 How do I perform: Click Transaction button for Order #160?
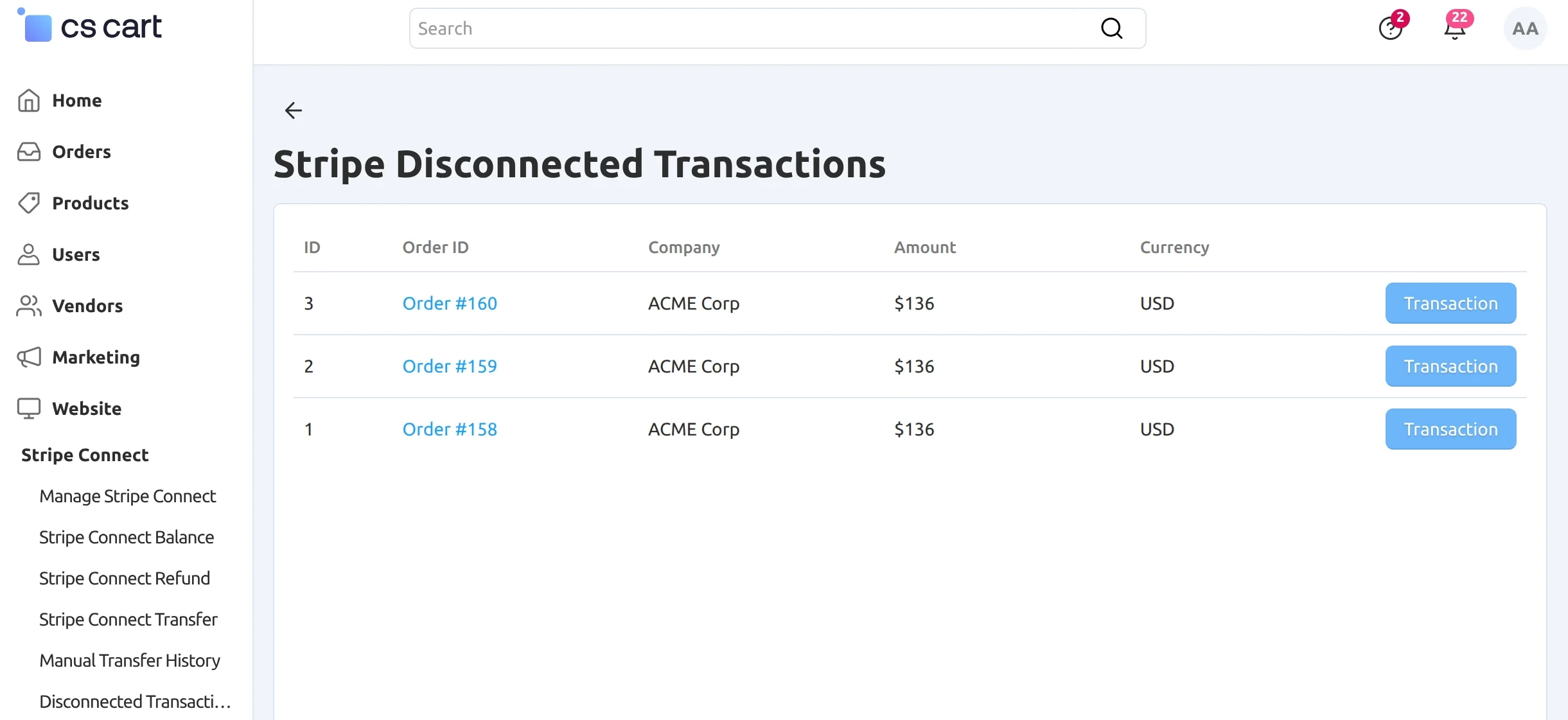pyautogui.click(x=1450, y=303)
